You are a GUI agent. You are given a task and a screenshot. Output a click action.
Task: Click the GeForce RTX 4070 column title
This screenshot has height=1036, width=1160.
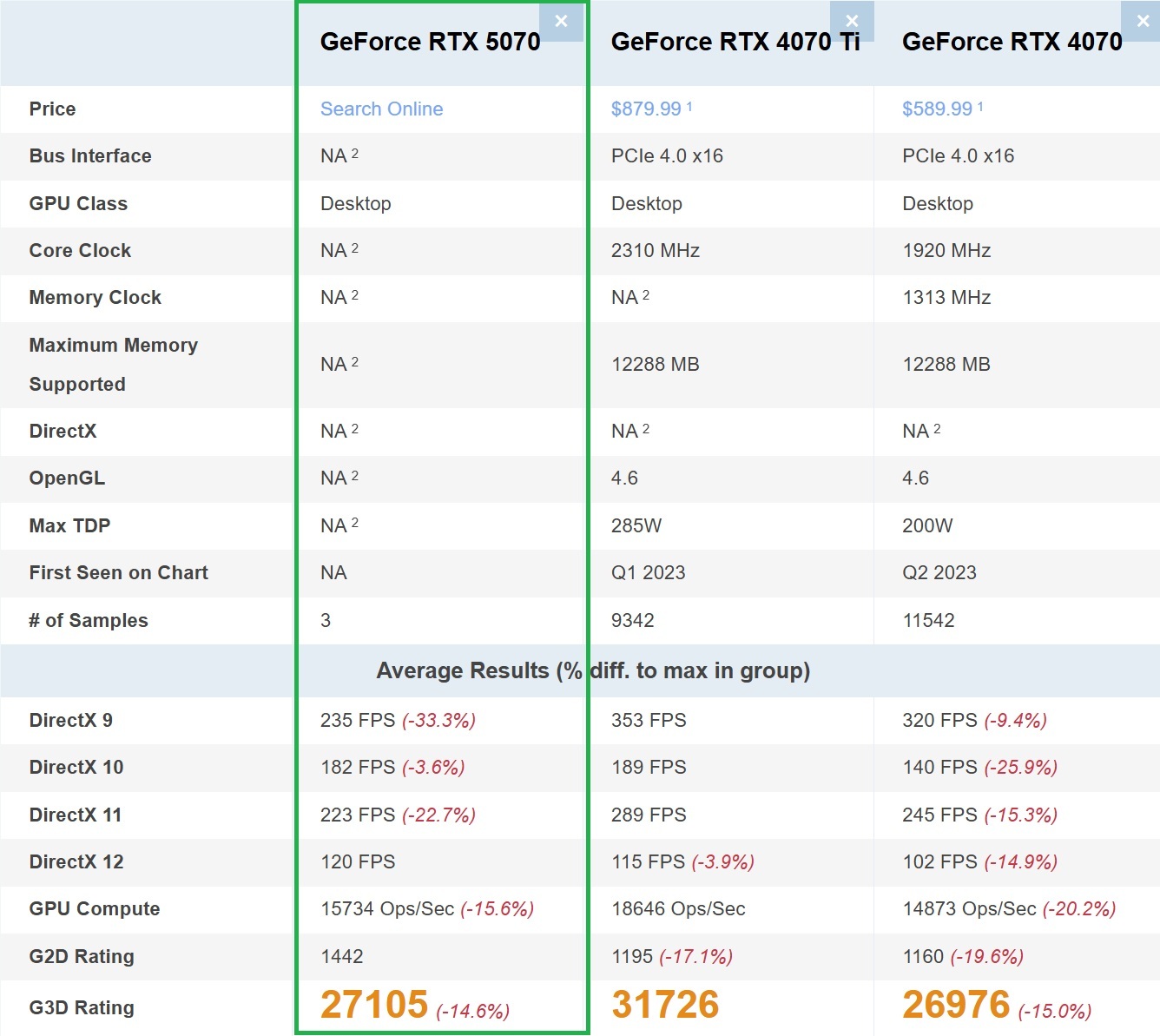(x=1012, y=43)
